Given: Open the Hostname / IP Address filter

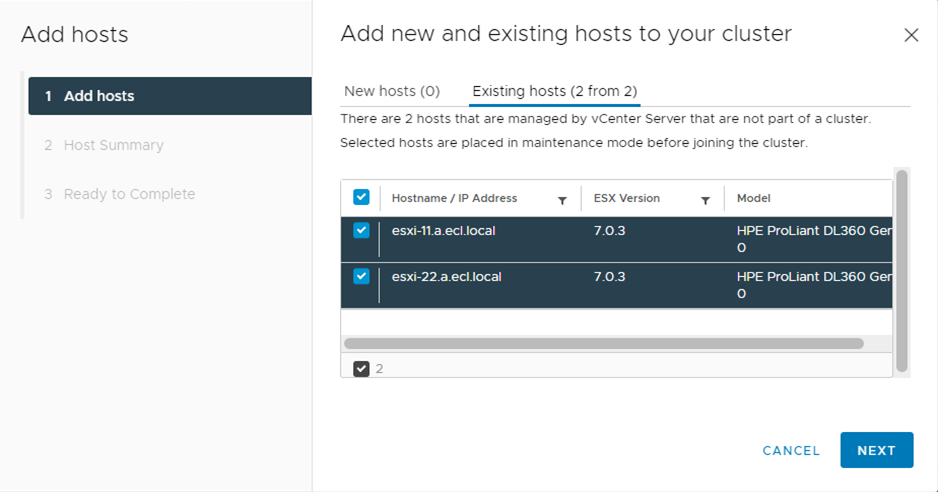Looking at the screenshot, I should pos(562,200).
